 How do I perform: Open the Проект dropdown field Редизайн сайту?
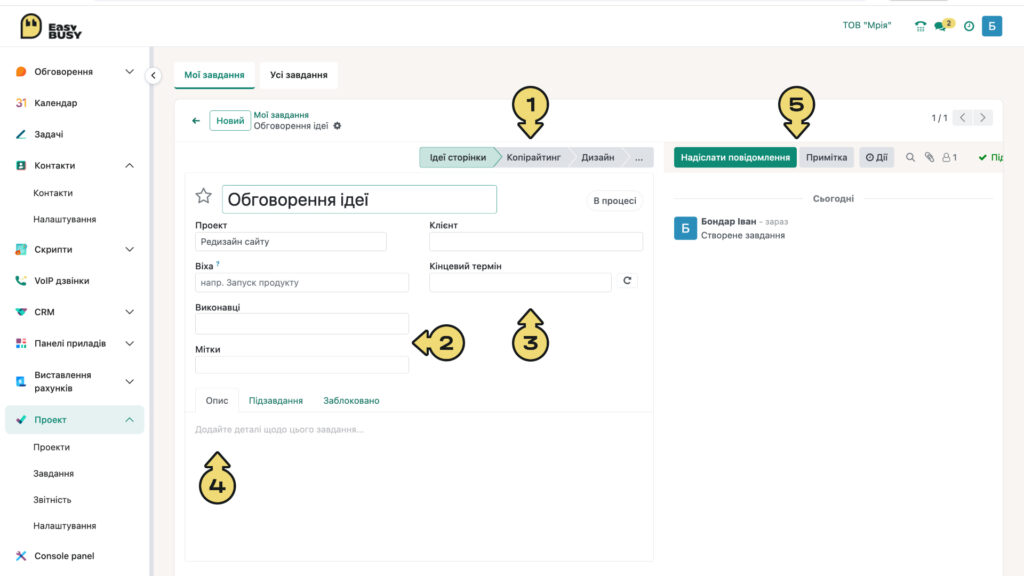291,242
